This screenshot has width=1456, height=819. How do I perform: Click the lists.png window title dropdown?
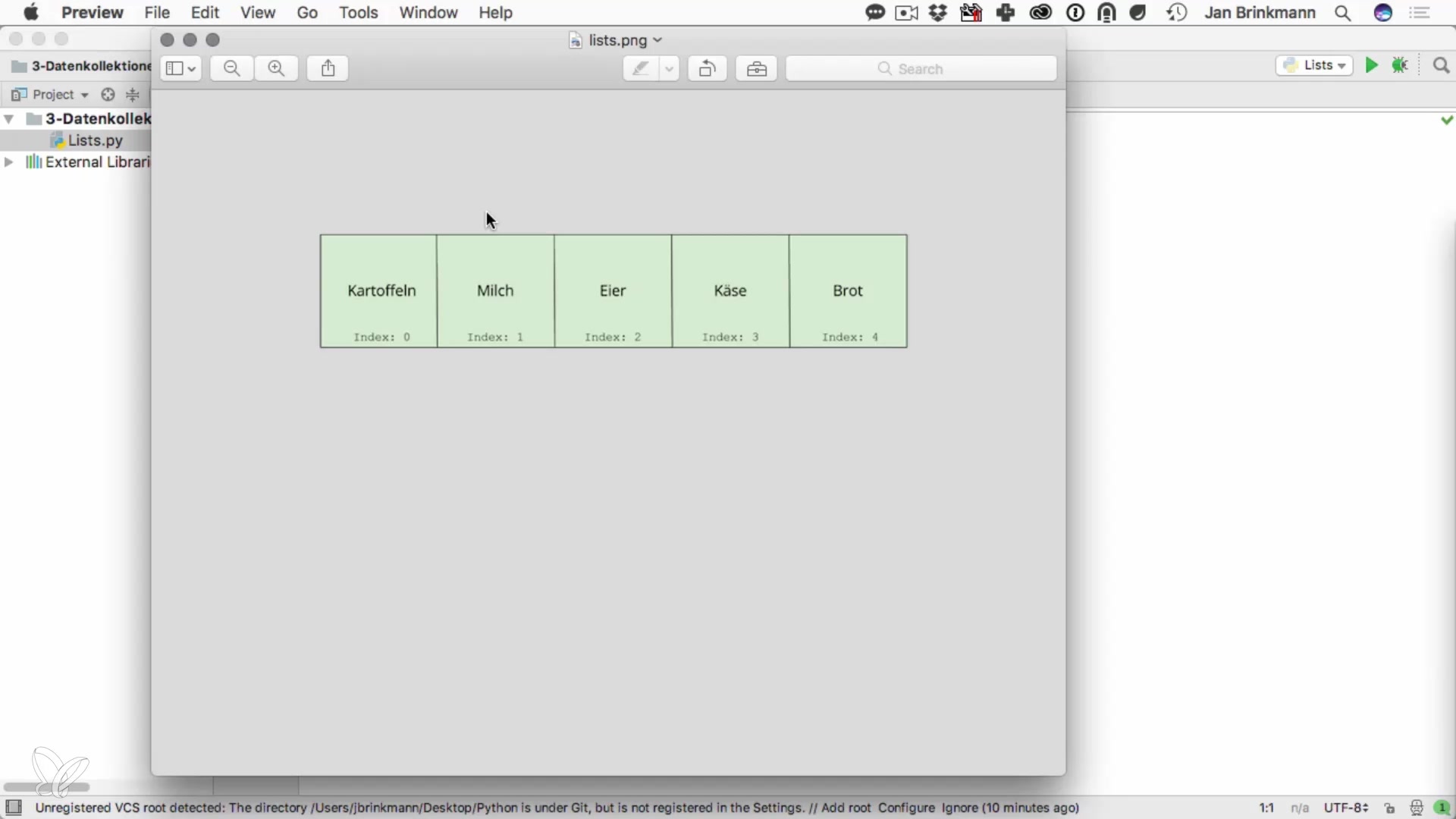pos(657,40)
